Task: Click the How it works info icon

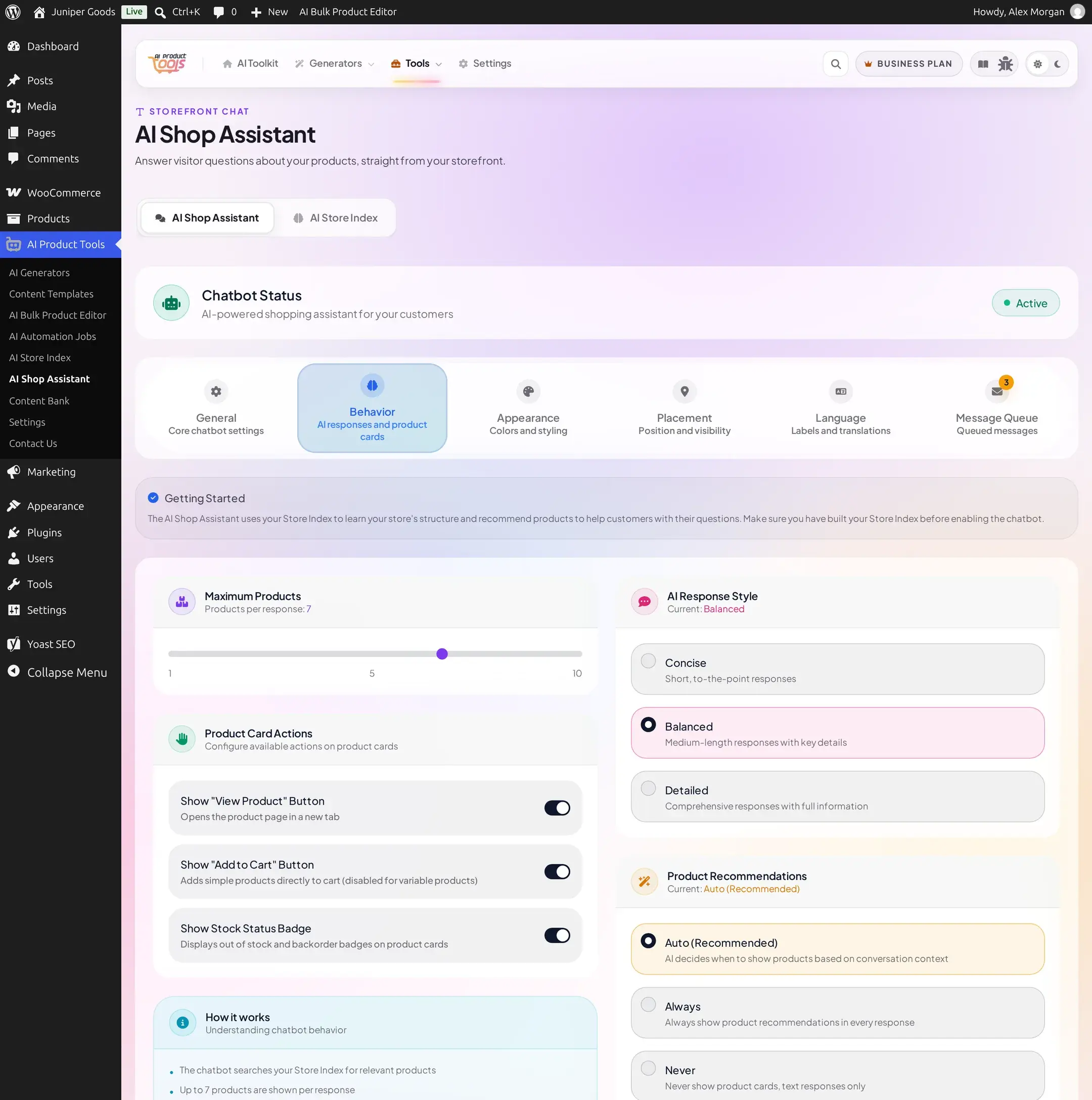Action: point(183,1022)
